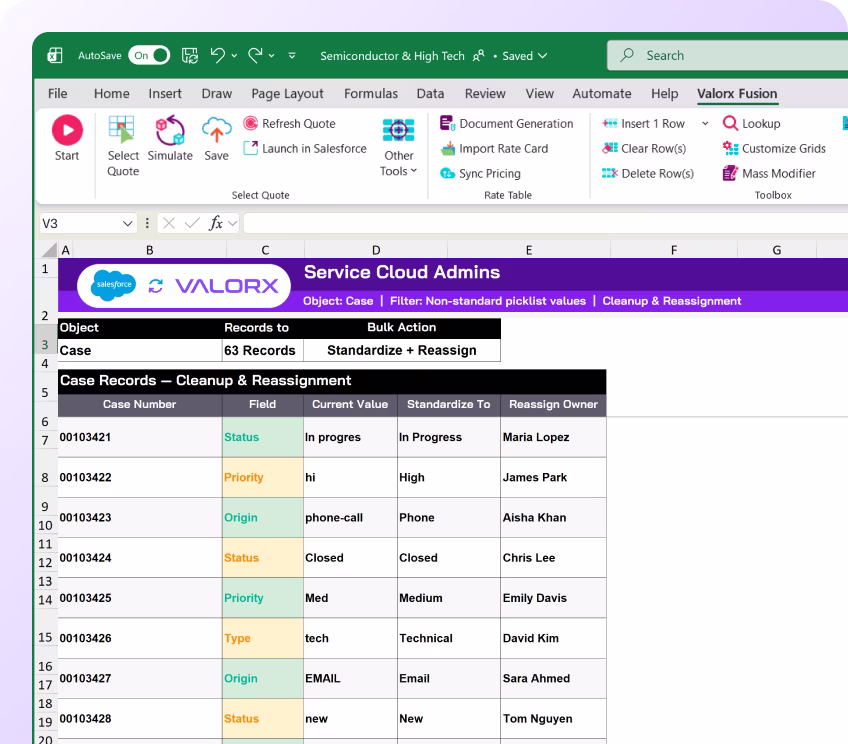Switch to the Insert tab
The height and width of the screenshot is (744, 848).
[x=165, y=94]
